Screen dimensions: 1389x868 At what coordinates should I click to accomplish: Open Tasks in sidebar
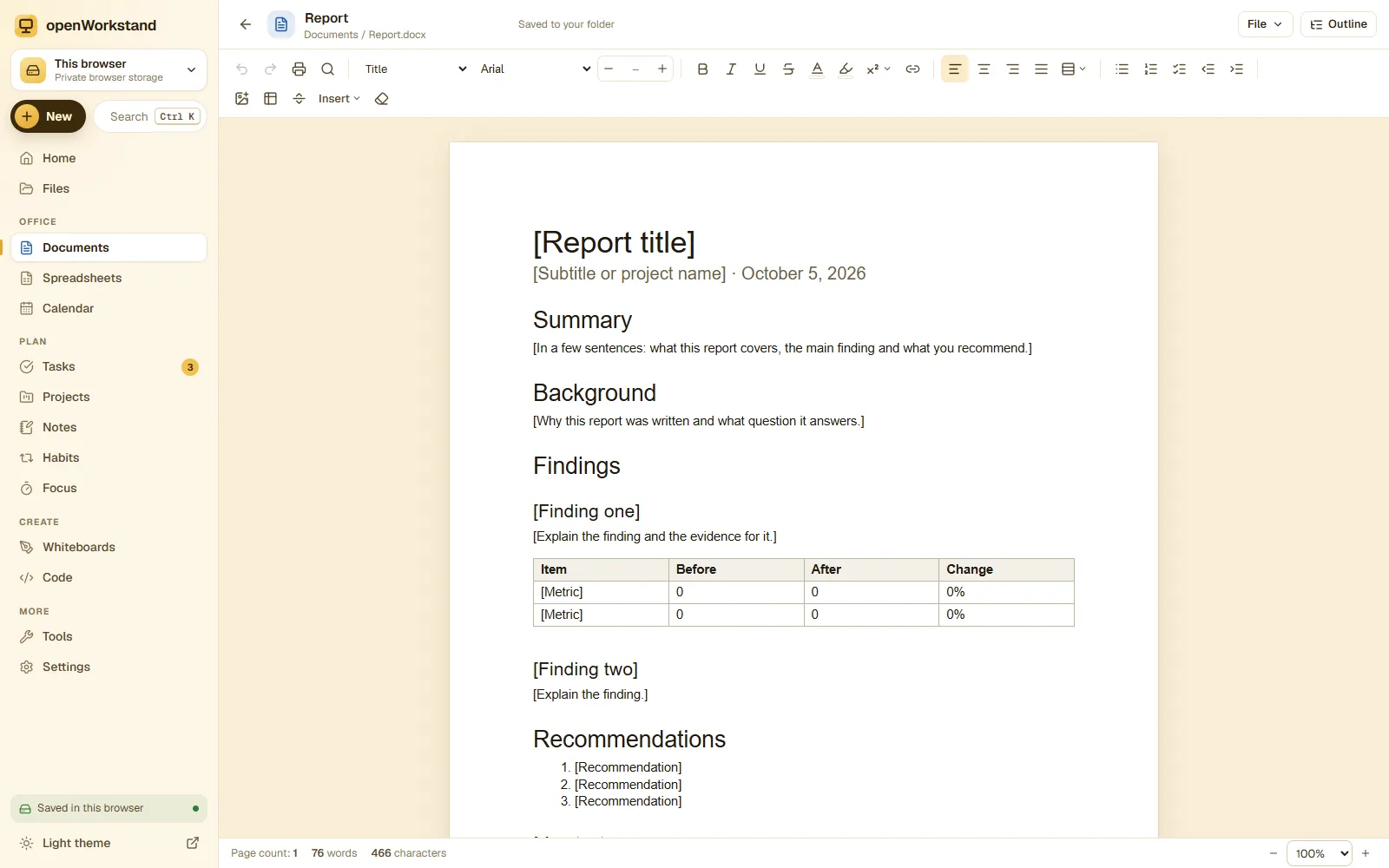(x=109, y=366)
